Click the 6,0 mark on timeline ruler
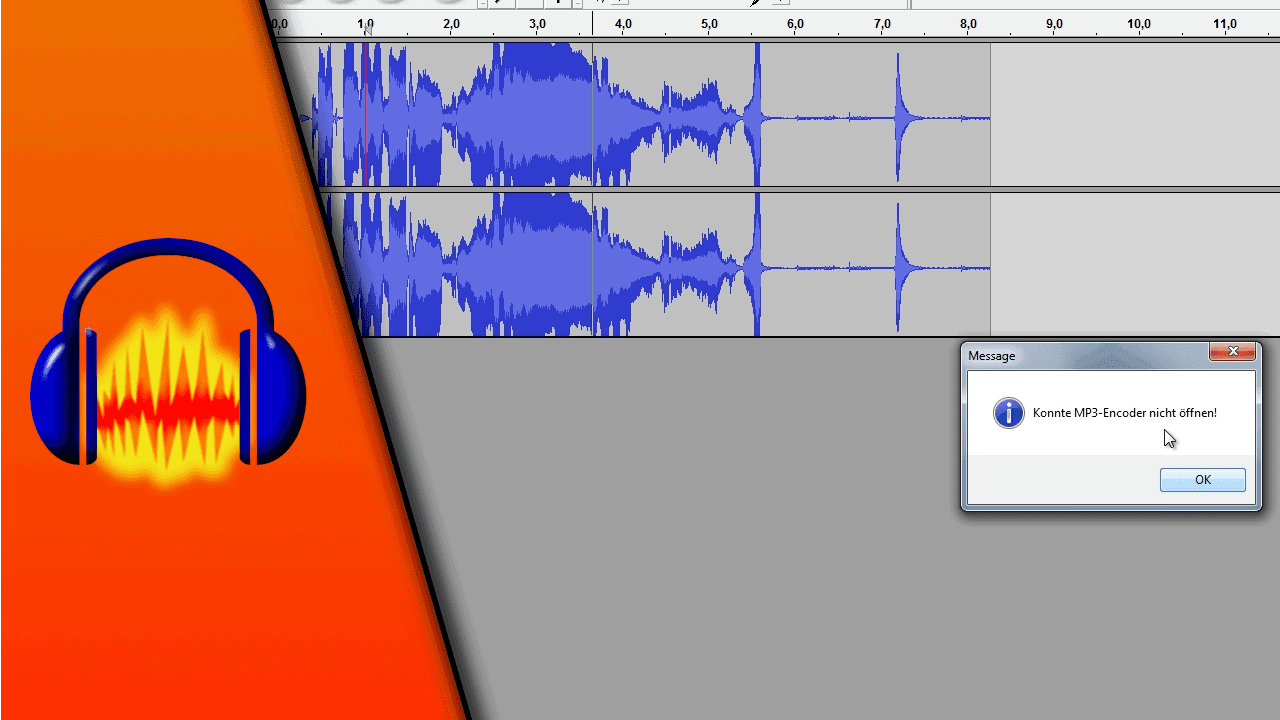Image resolution: width=1280 pixels, height=720 pixels. [795, 24]
